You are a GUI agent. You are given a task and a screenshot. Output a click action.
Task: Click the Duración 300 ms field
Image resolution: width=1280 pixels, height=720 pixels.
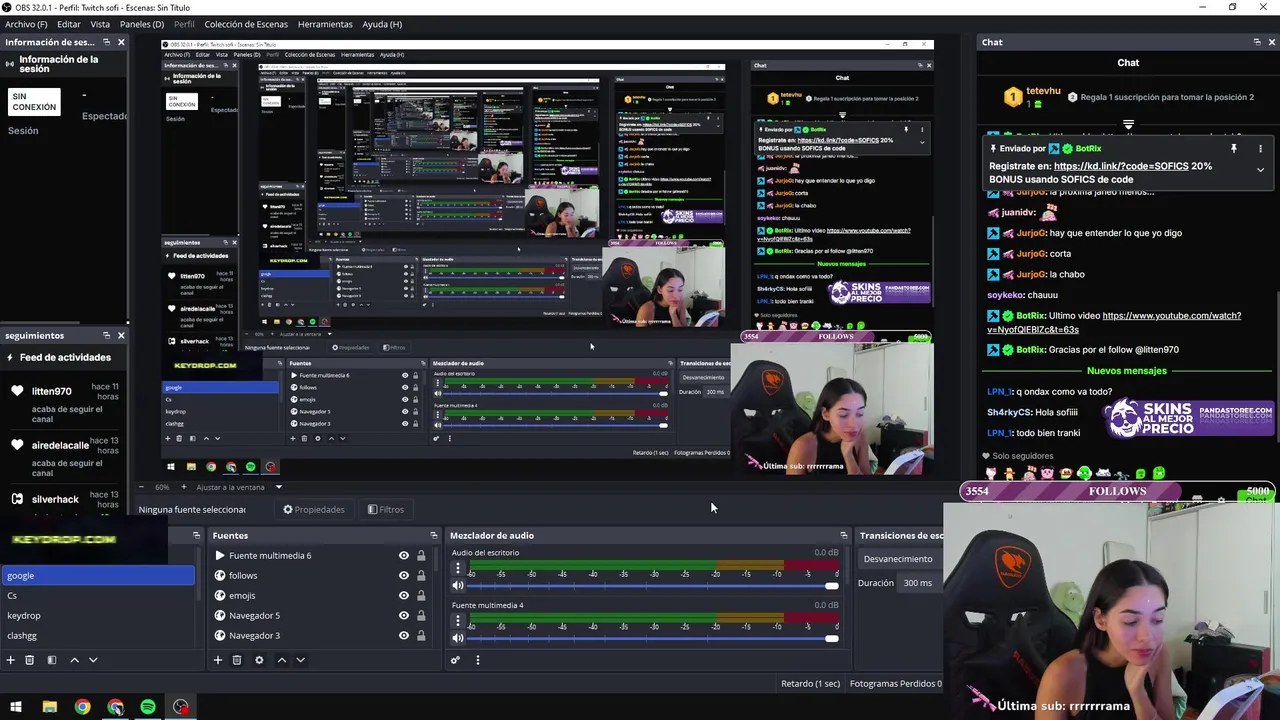click(x=918, y=583)
